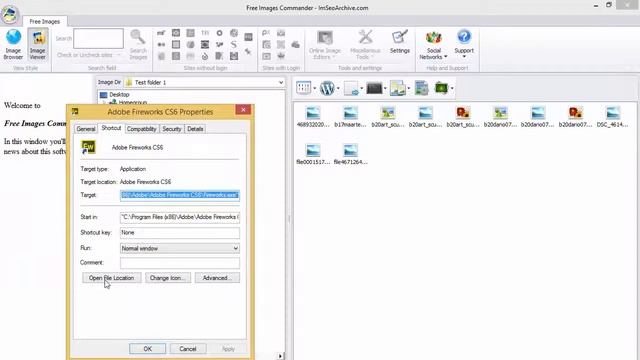Click the picture with document toolbar icon

(421, 88)
